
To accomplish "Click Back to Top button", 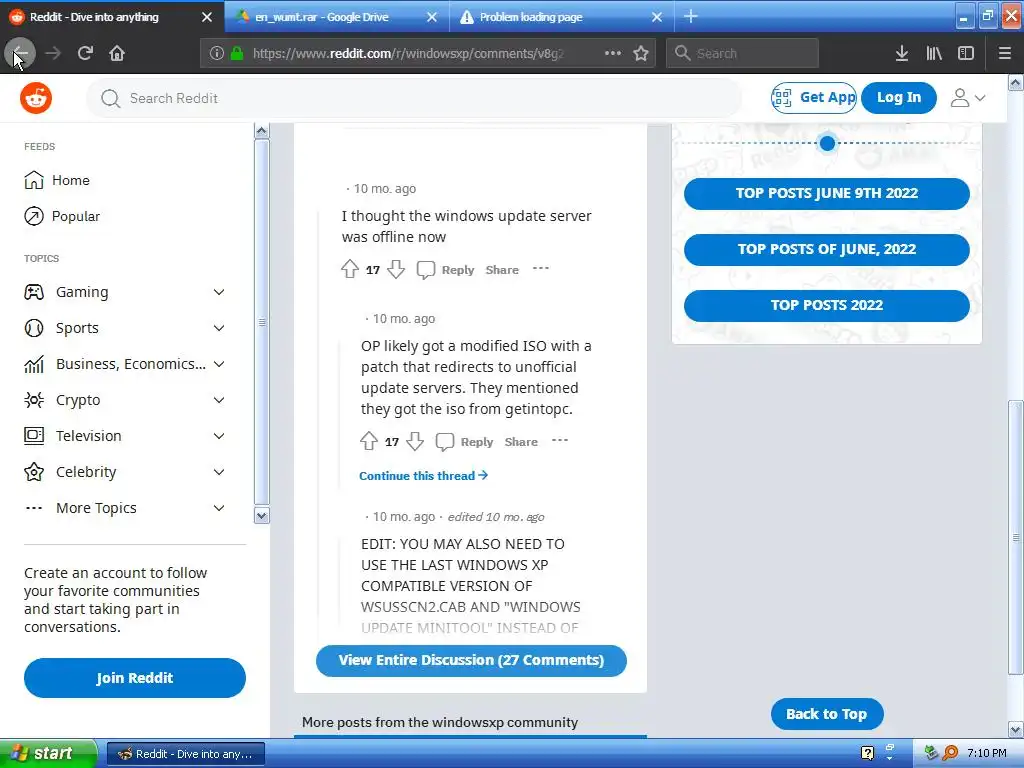I will click(827, 714).
